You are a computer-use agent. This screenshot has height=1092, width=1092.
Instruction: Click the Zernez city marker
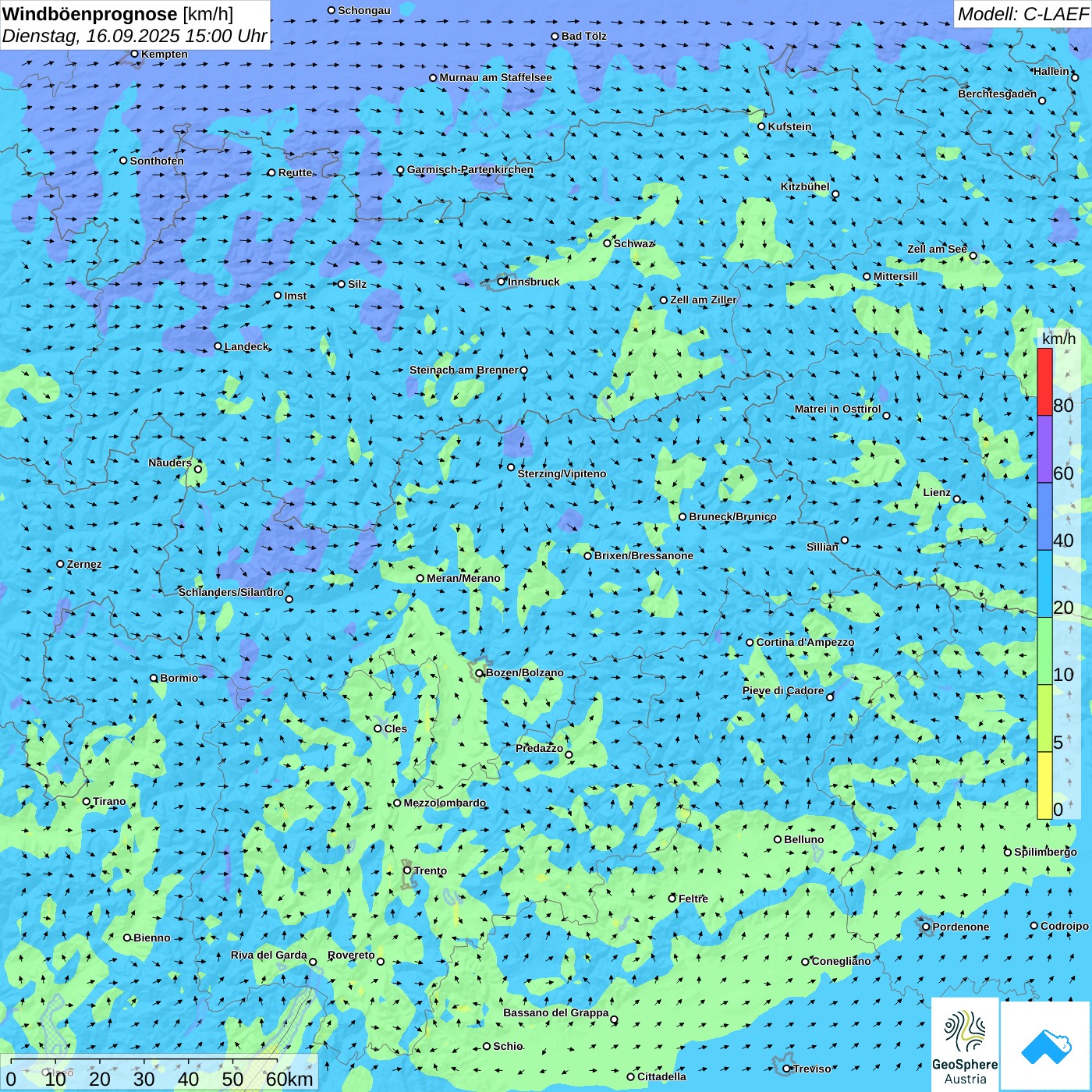tap(60, 564)
